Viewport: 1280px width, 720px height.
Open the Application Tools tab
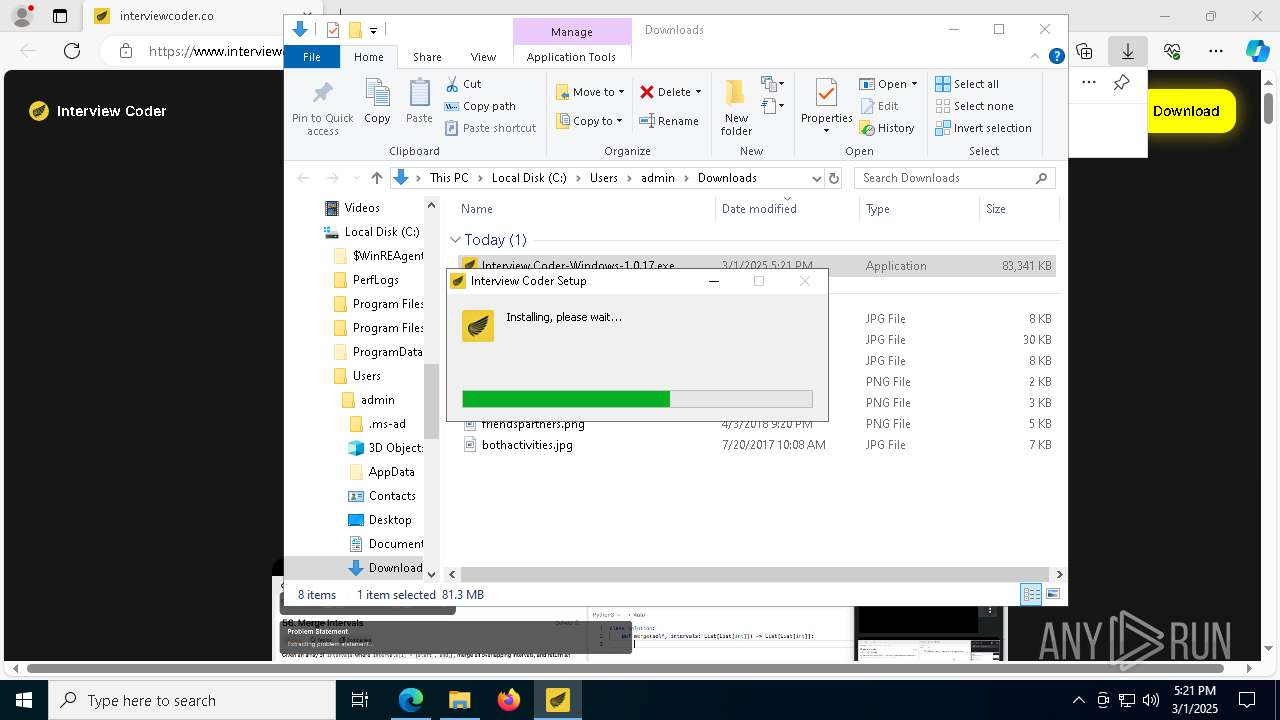click(571, 57)
